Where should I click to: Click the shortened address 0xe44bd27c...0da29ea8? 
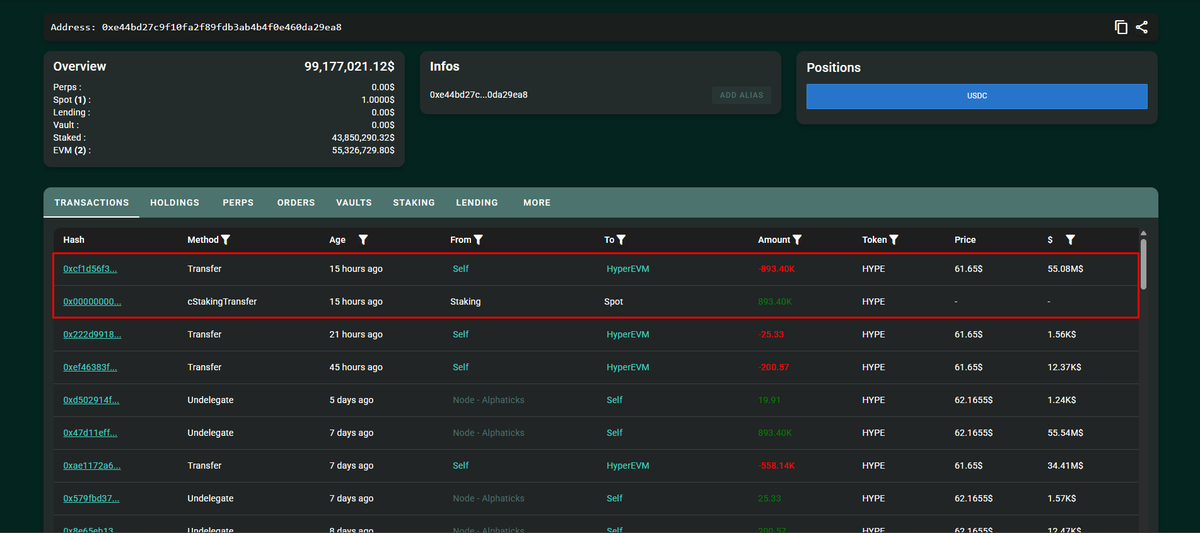coord(479,95)
